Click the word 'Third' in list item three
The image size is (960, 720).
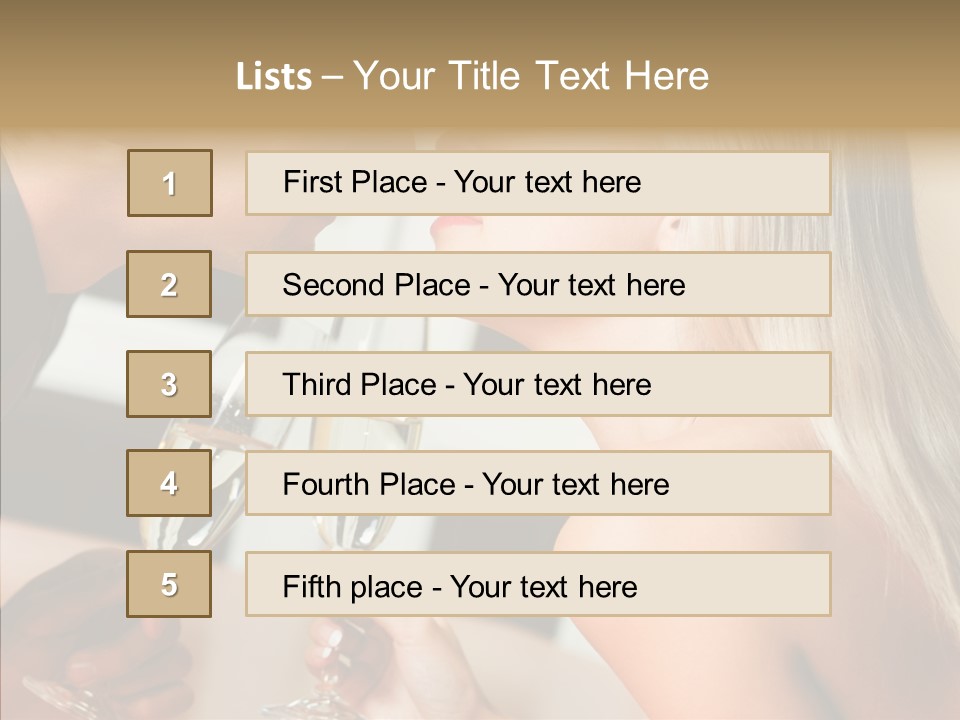[x=316, y=384]
